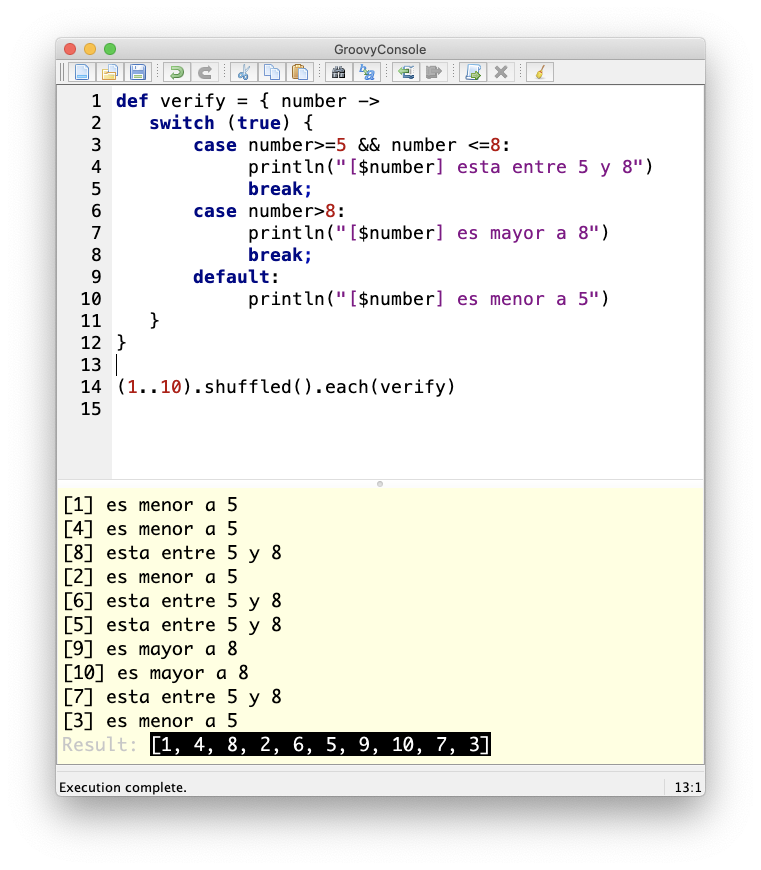761x870 pixels.
Task: Click the 'Execution complete.' status message
Action: point(123,787)
